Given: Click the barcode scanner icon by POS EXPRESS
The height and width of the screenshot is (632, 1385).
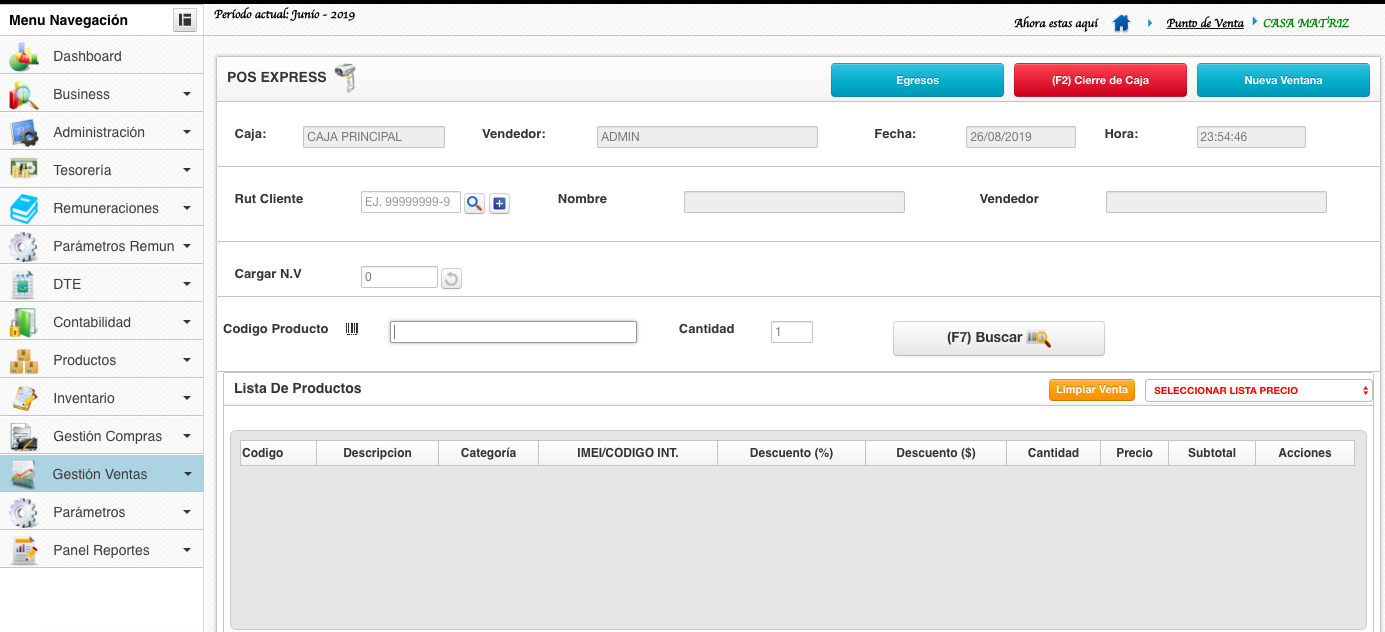Looking at the screenshot, I should tap(346, 77).
